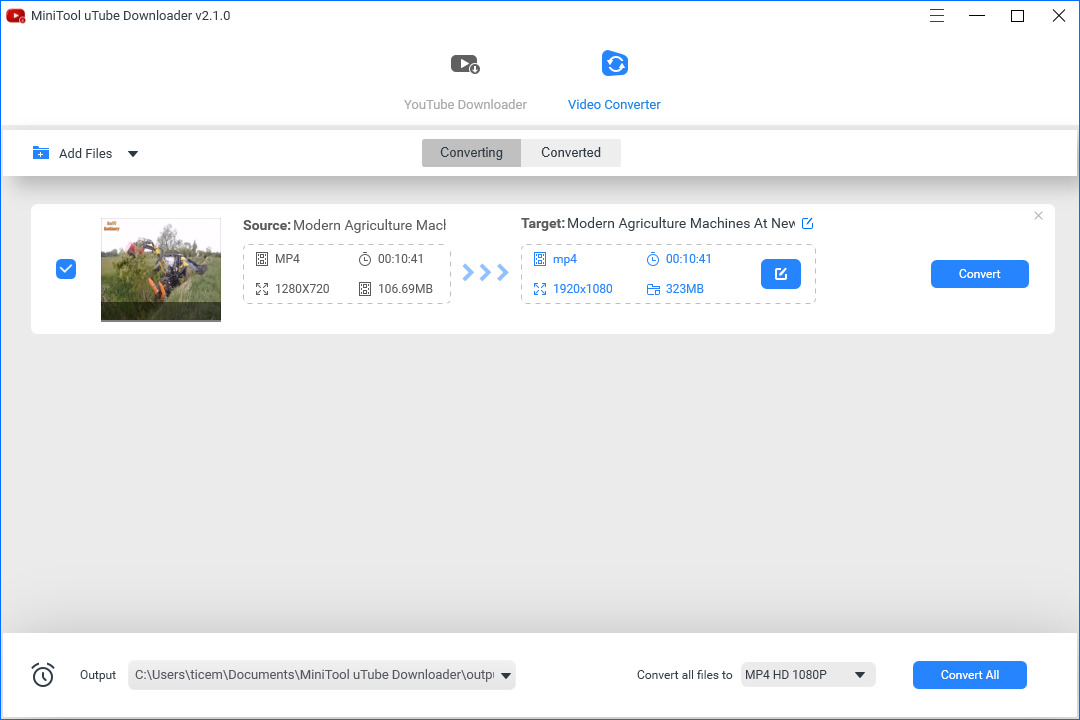
Task: Click the Add Files folder icon
Action: (41, 153)
